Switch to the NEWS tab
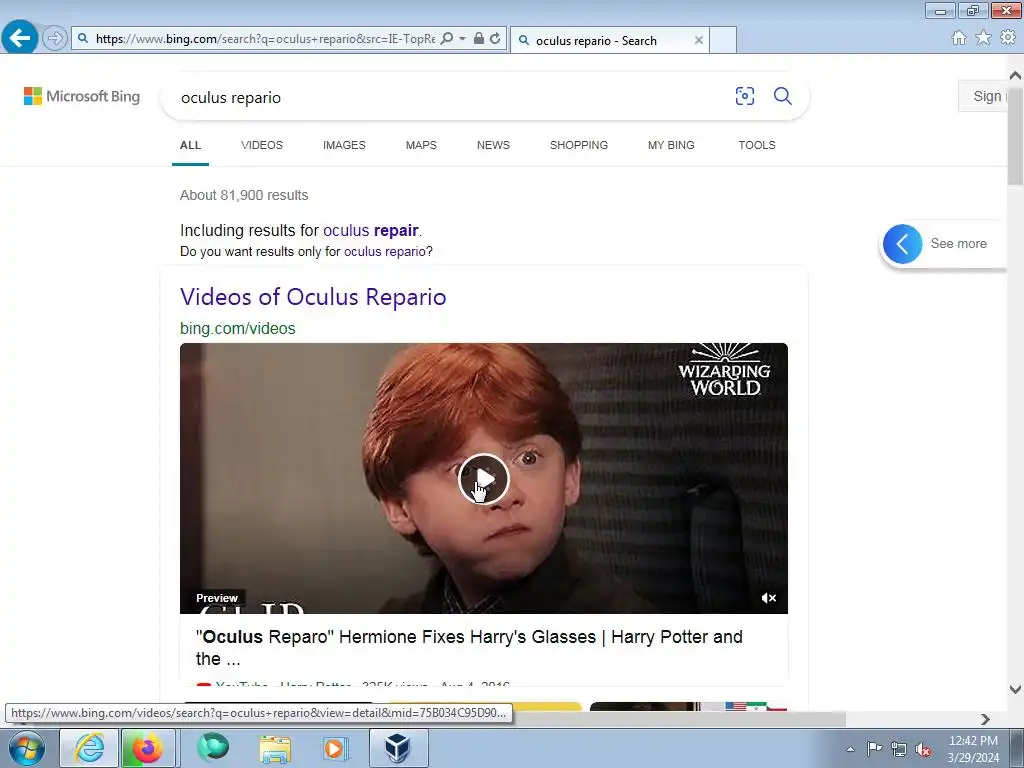 [493, 145]
